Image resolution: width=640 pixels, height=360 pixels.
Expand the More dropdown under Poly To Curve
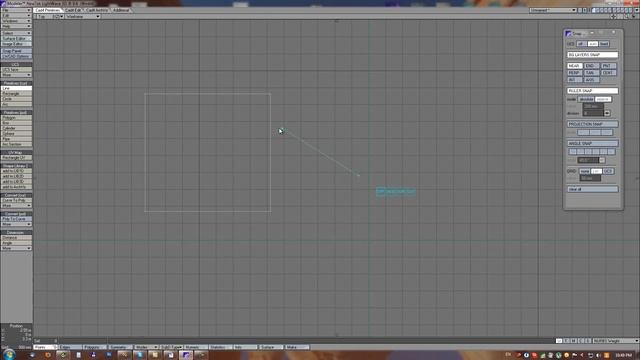pyautogui.click(x=16, y=224)
